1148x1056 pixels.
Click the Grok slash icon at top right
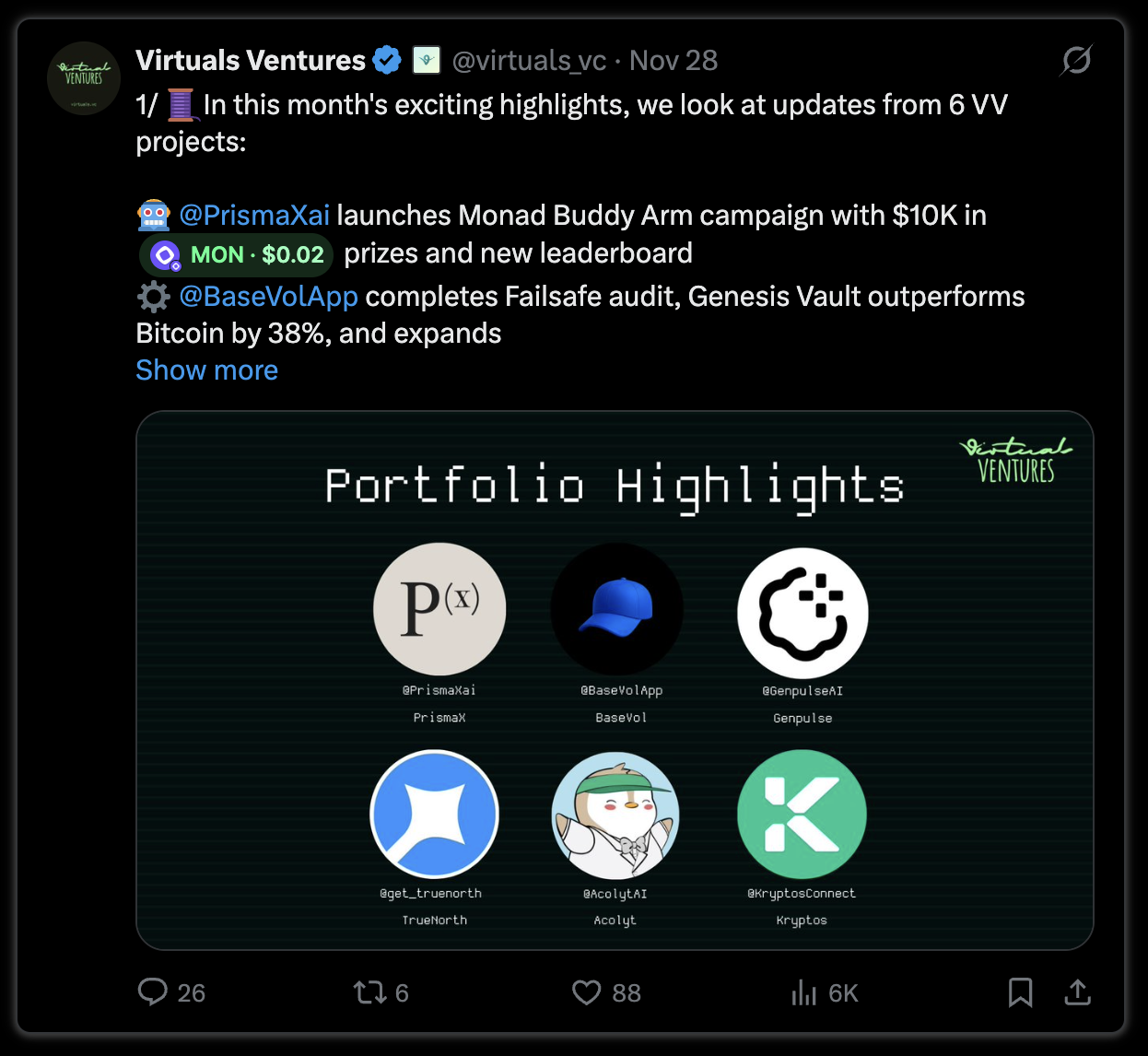click(1076, 60)
